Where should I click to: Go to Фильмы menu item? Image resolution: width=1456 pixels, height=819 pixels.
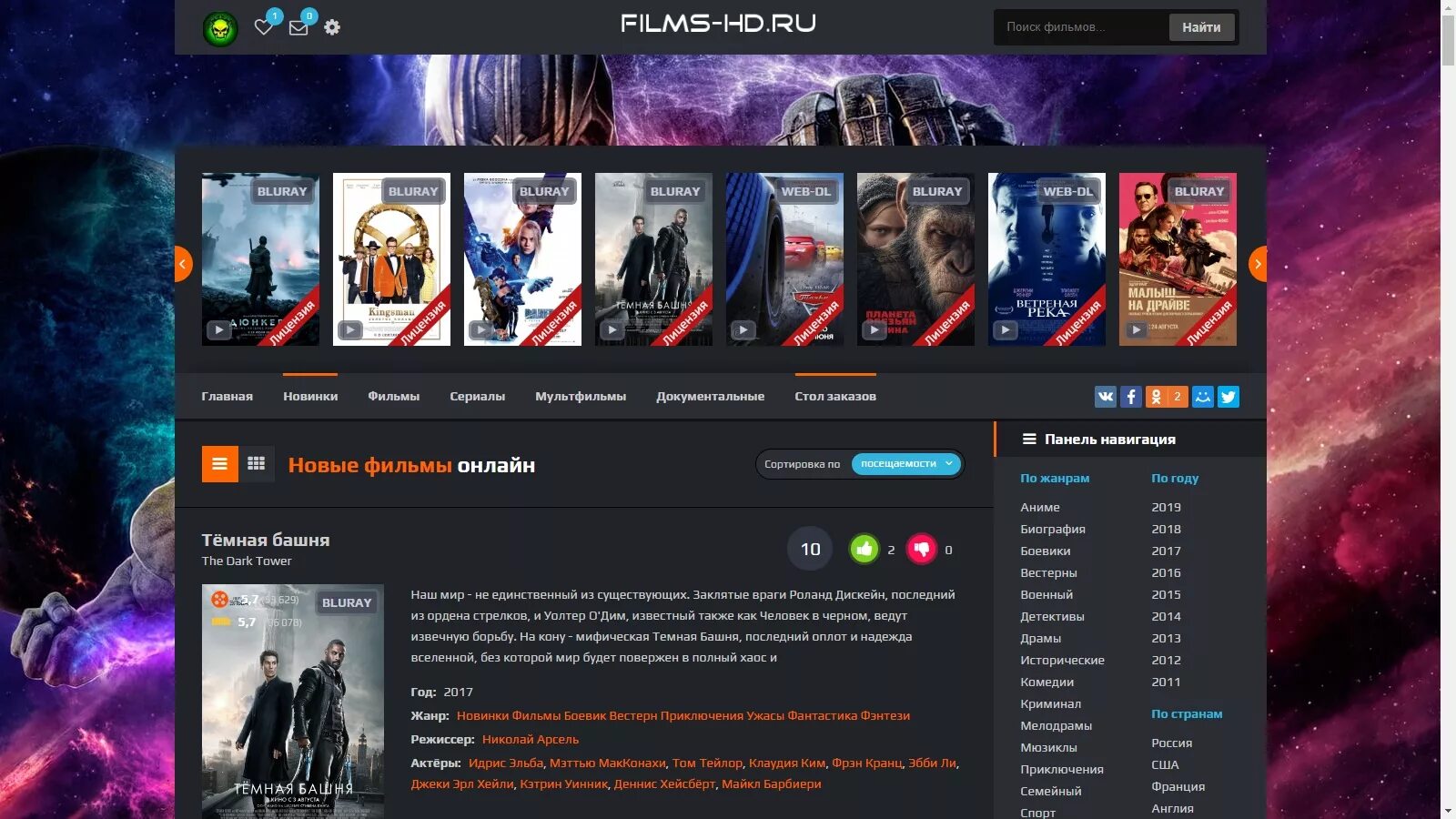(x=393, y=397)
